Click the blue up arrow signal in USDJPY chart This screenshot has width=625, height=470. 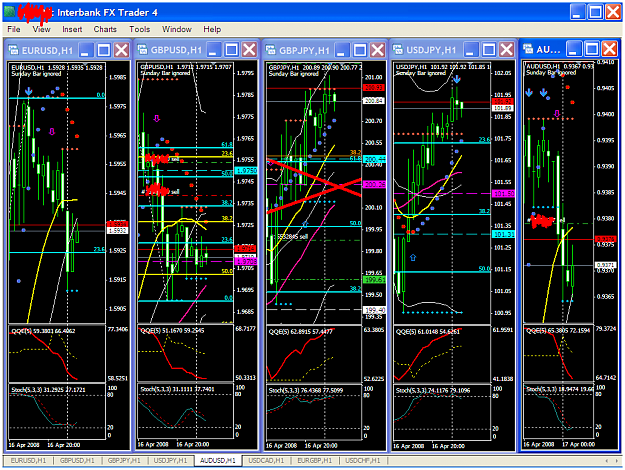click(413, 258)
